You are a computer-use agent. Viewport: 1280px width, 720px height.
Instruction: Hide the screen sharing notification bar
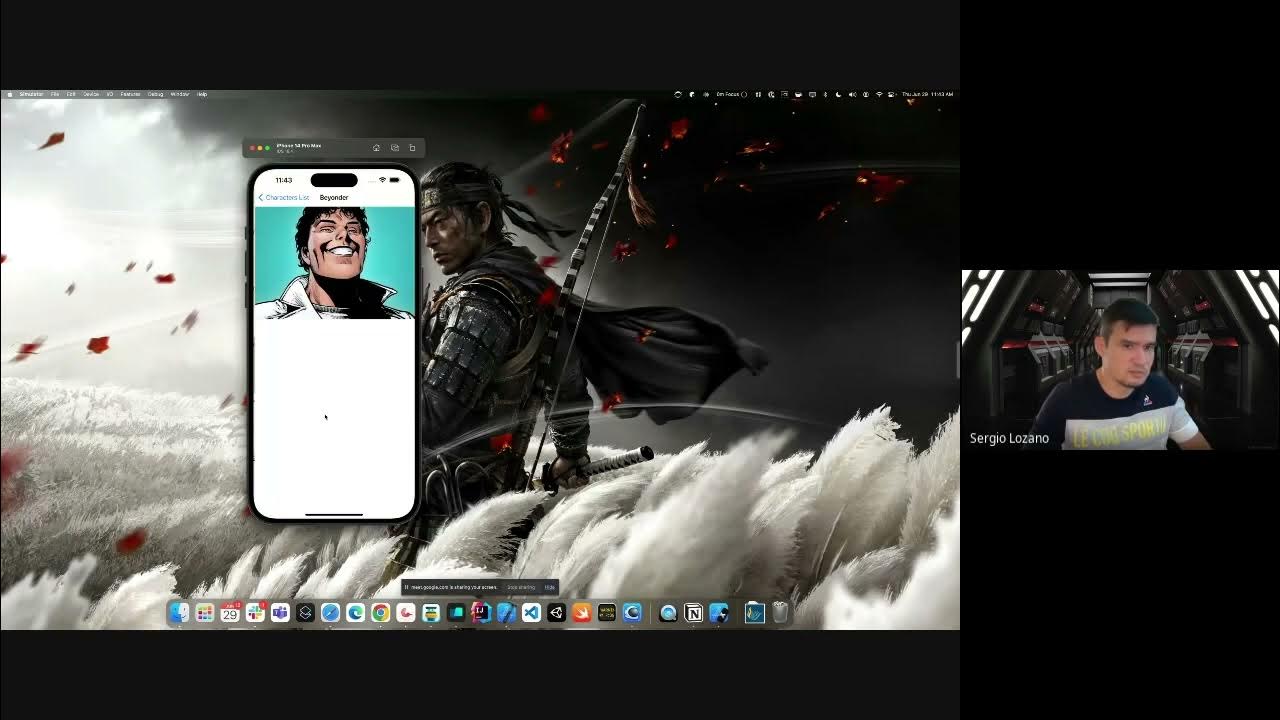point(549,587)
